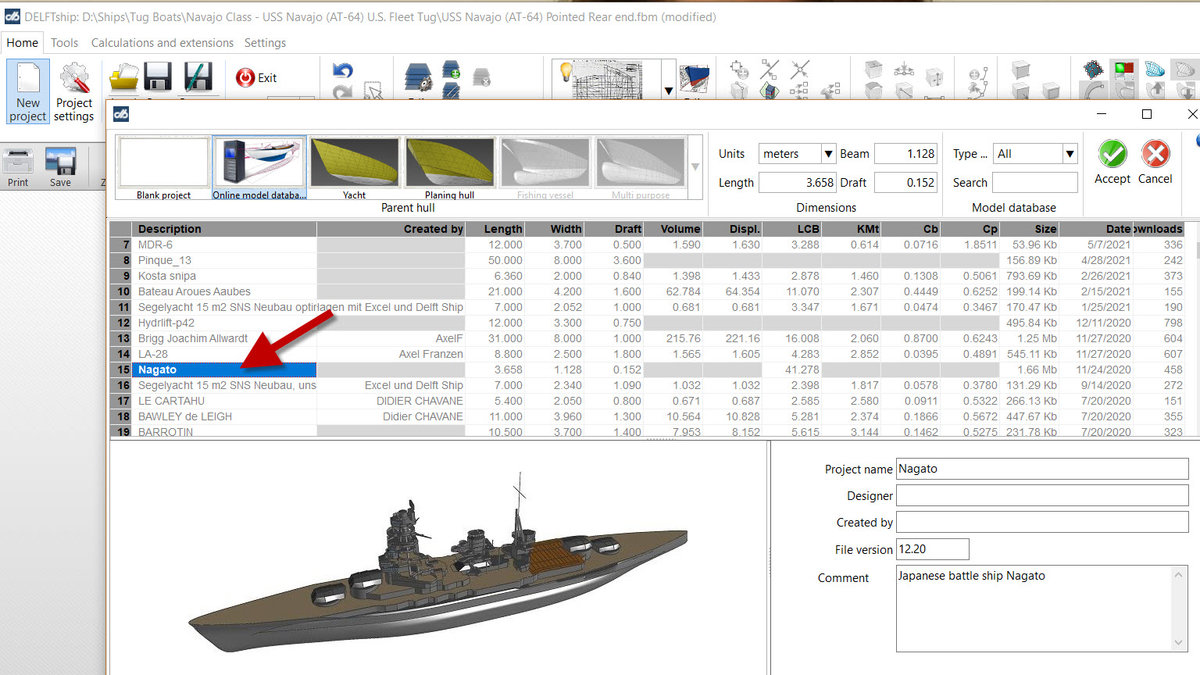Sort by the Length column header
Viewport: 1200px width, 675px height.
point(496,229)
